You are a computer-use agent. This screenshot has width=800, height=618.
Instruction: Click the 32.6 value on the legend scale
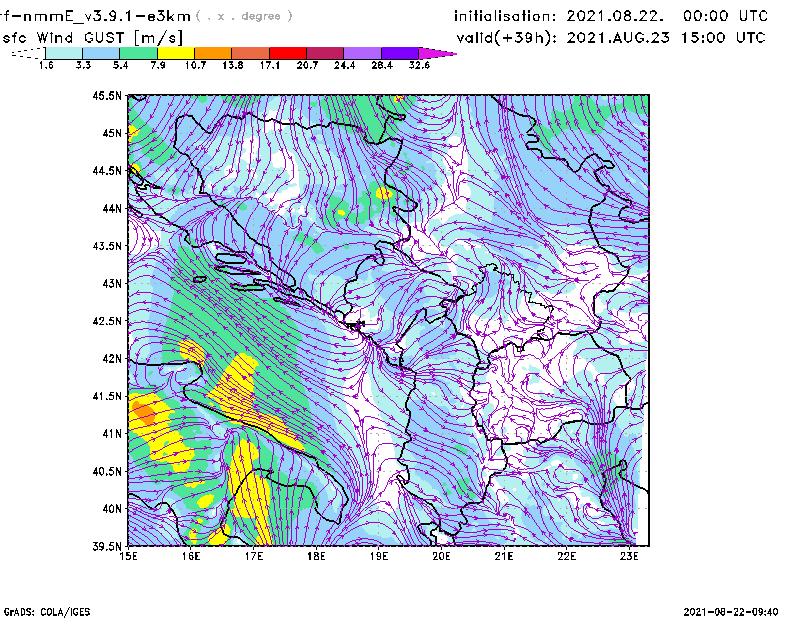419,65
